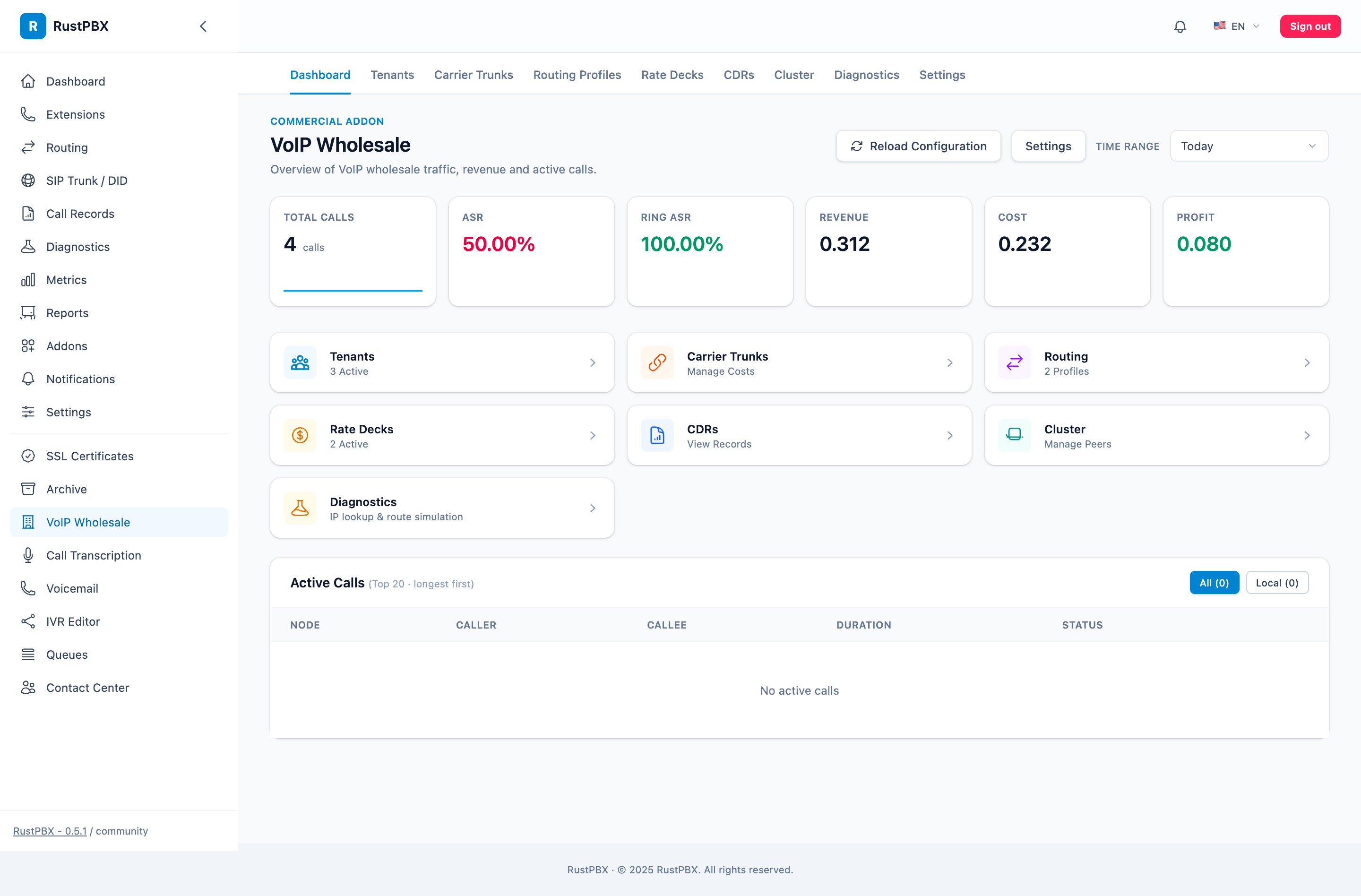Click the Settings button beside Reload Configuration
Image resolution: width=1361 pixels, height=896 pixels.
tap(1048, 146)
